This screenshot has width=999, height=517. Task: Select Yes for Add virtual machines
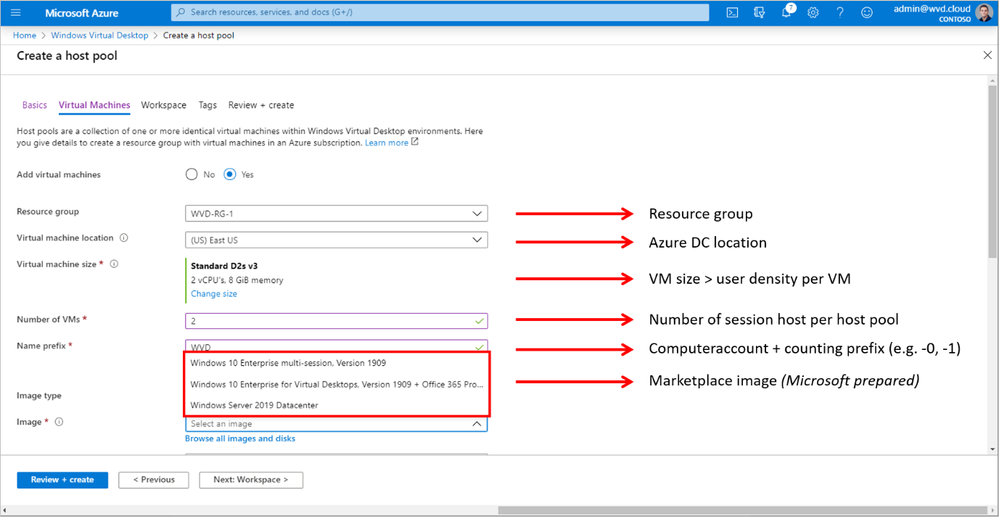230,175
